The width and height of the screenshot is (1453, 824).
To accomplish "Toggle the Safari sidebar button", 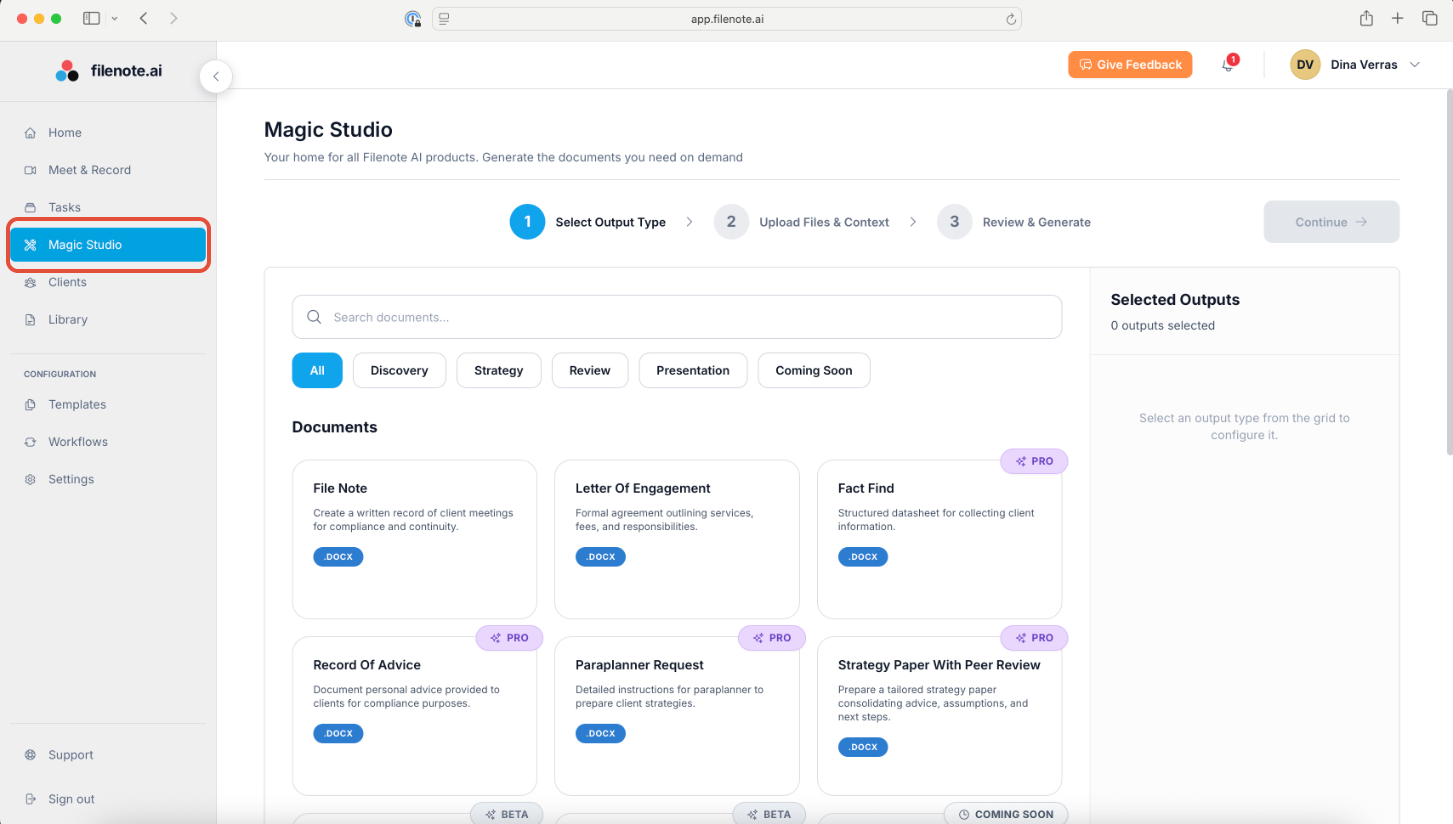I will tap(91, 18).
